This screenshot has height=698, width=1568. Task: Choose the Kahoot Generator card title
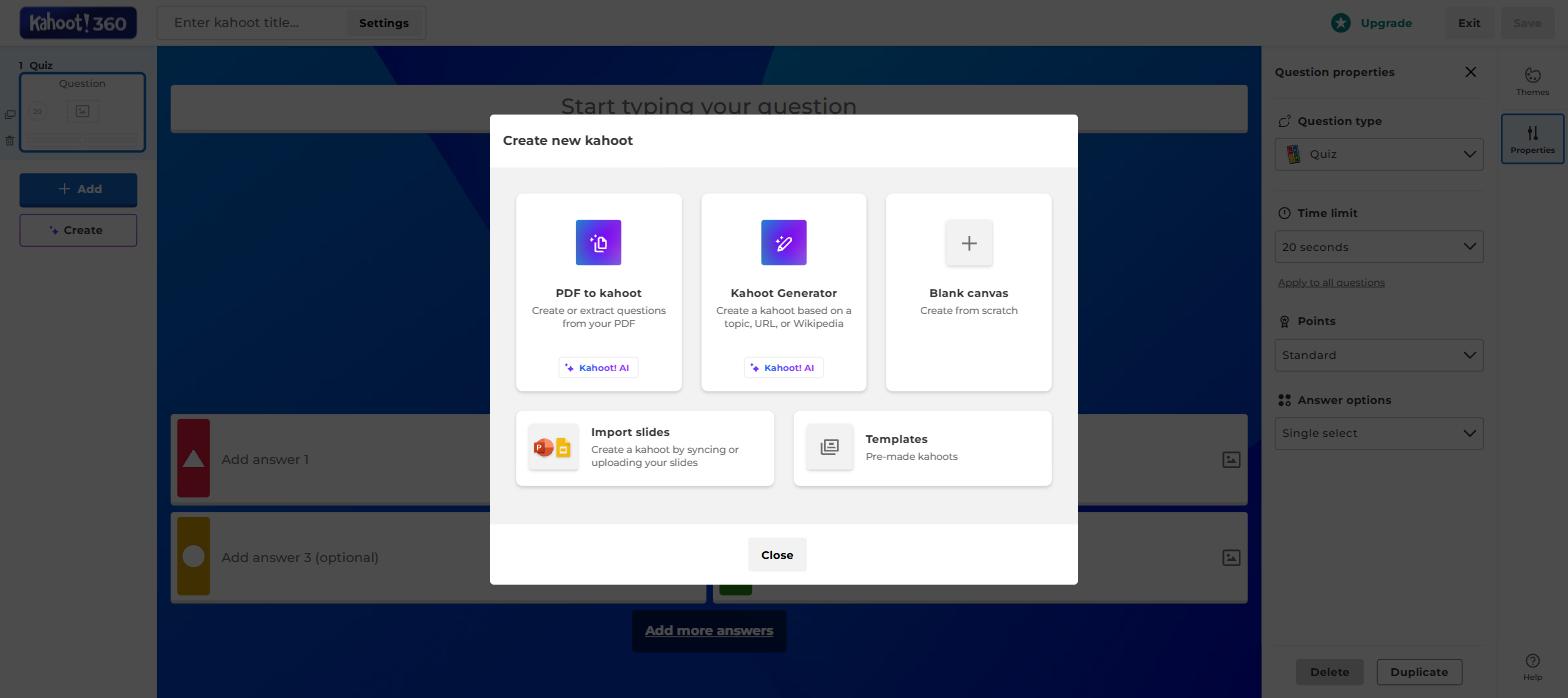[x=783, y=293]
